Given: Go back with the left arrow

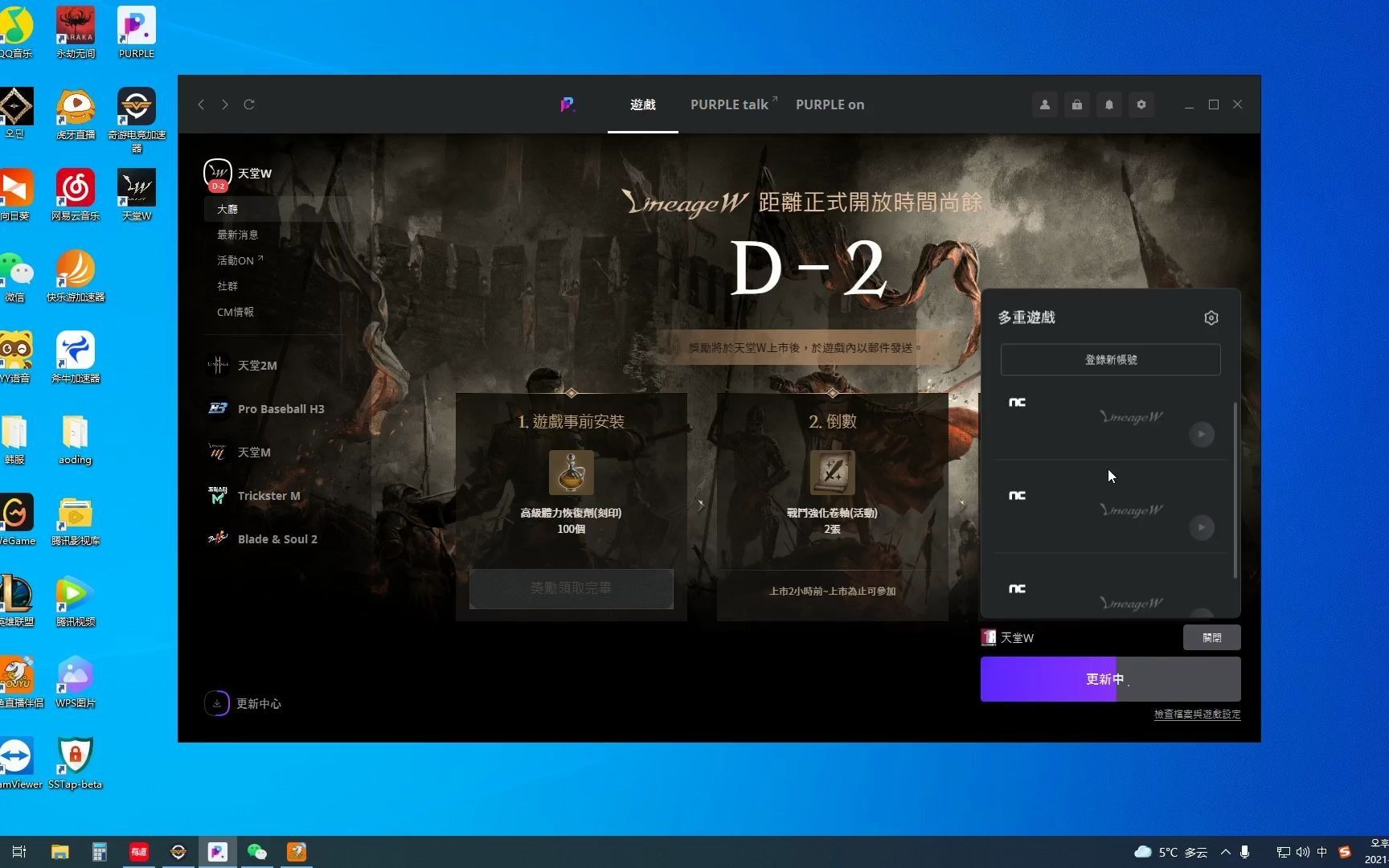Looking at the screenshot, I should [x=201, y=104].
